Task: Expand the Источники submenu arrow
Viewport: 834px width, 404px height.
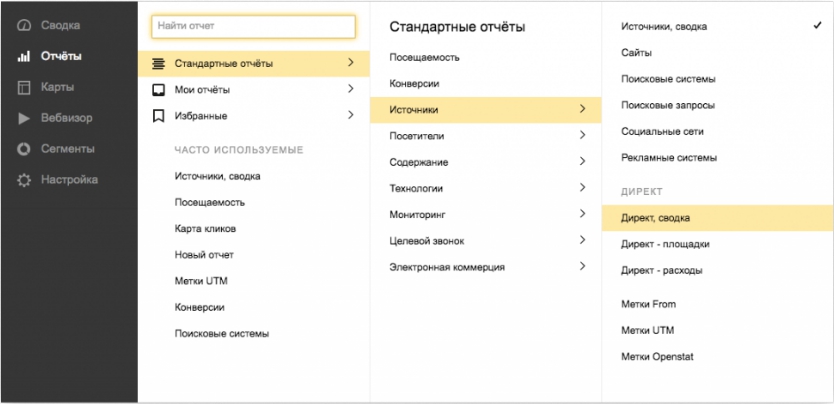Action: 582,109
